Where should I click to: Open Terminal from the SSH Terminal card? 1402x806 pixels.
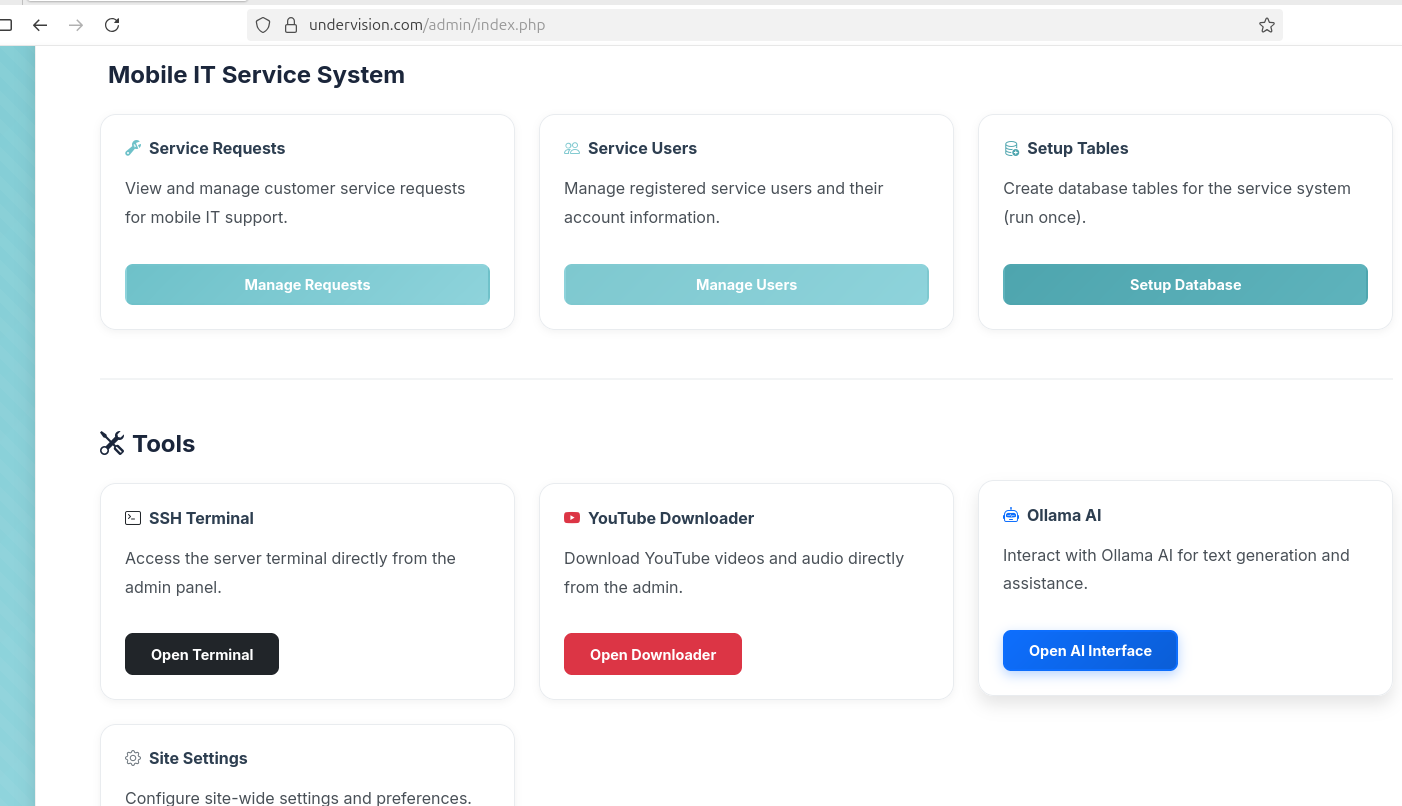coord(202,654)
